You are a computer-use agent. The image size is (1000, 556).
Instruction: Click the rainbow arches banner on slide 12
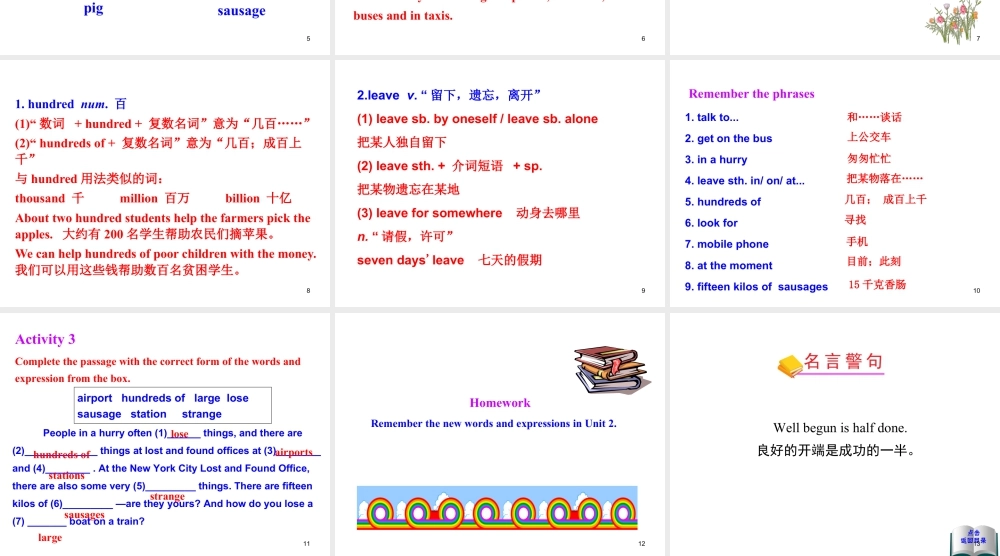(496, 507)
